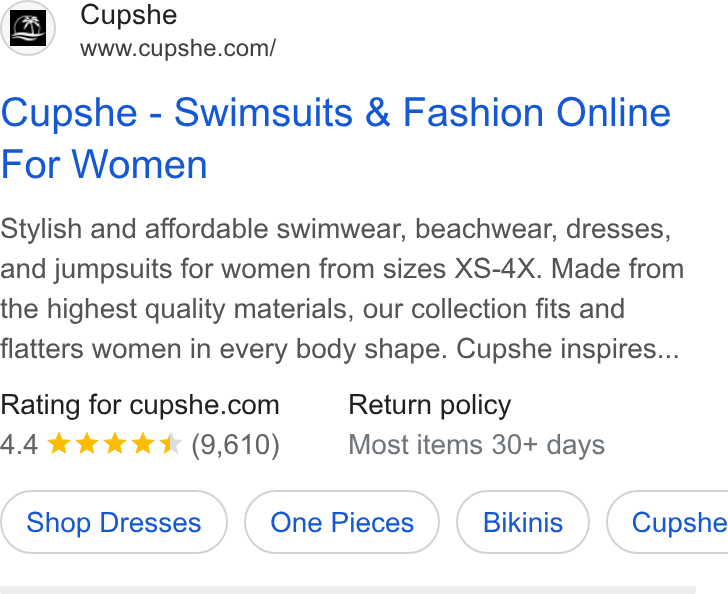Select the Rating for cupshe.com label
728x594 pixels.
[140, 405]
